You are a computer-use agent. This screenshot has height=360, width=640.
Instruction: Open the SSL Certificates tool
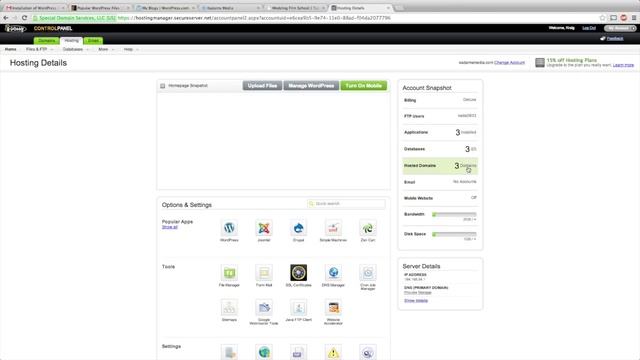[298, 273]
